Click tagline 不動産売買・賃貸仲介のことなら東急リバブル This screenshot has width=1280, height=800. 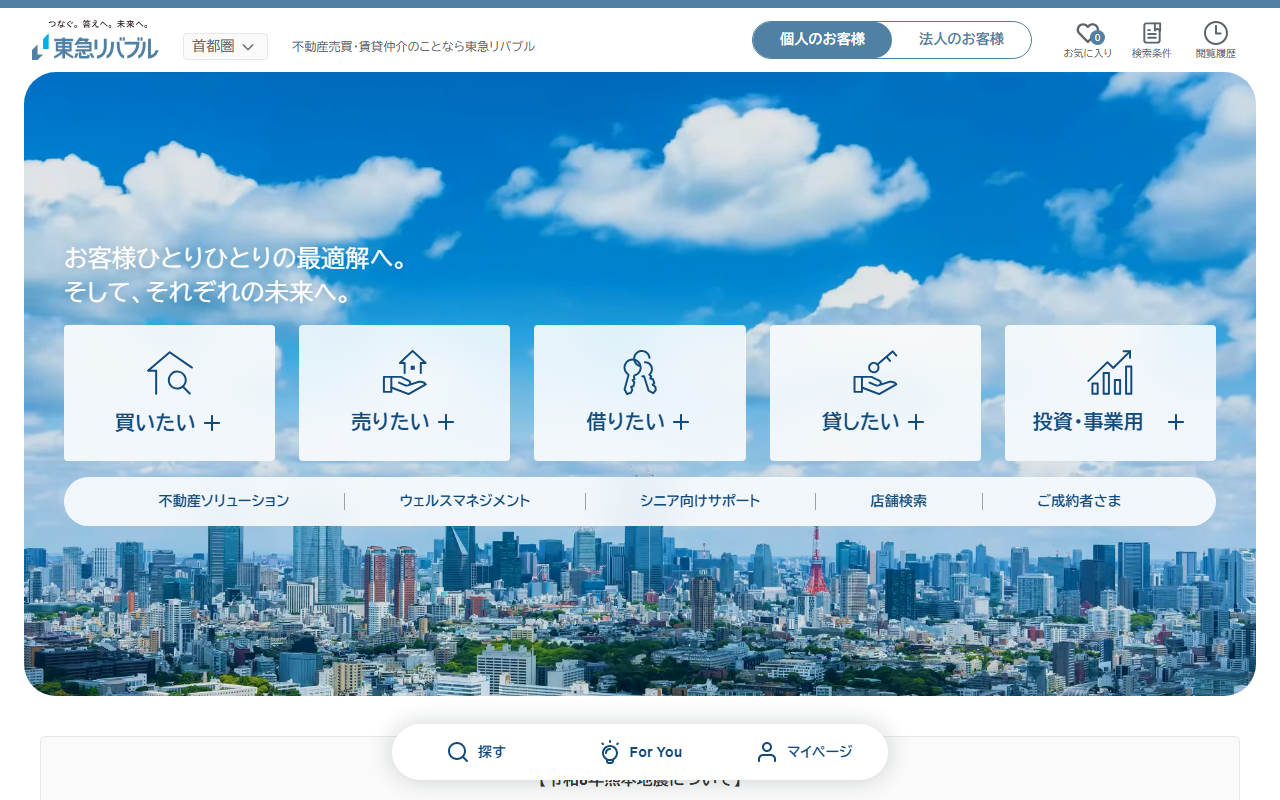413,46
